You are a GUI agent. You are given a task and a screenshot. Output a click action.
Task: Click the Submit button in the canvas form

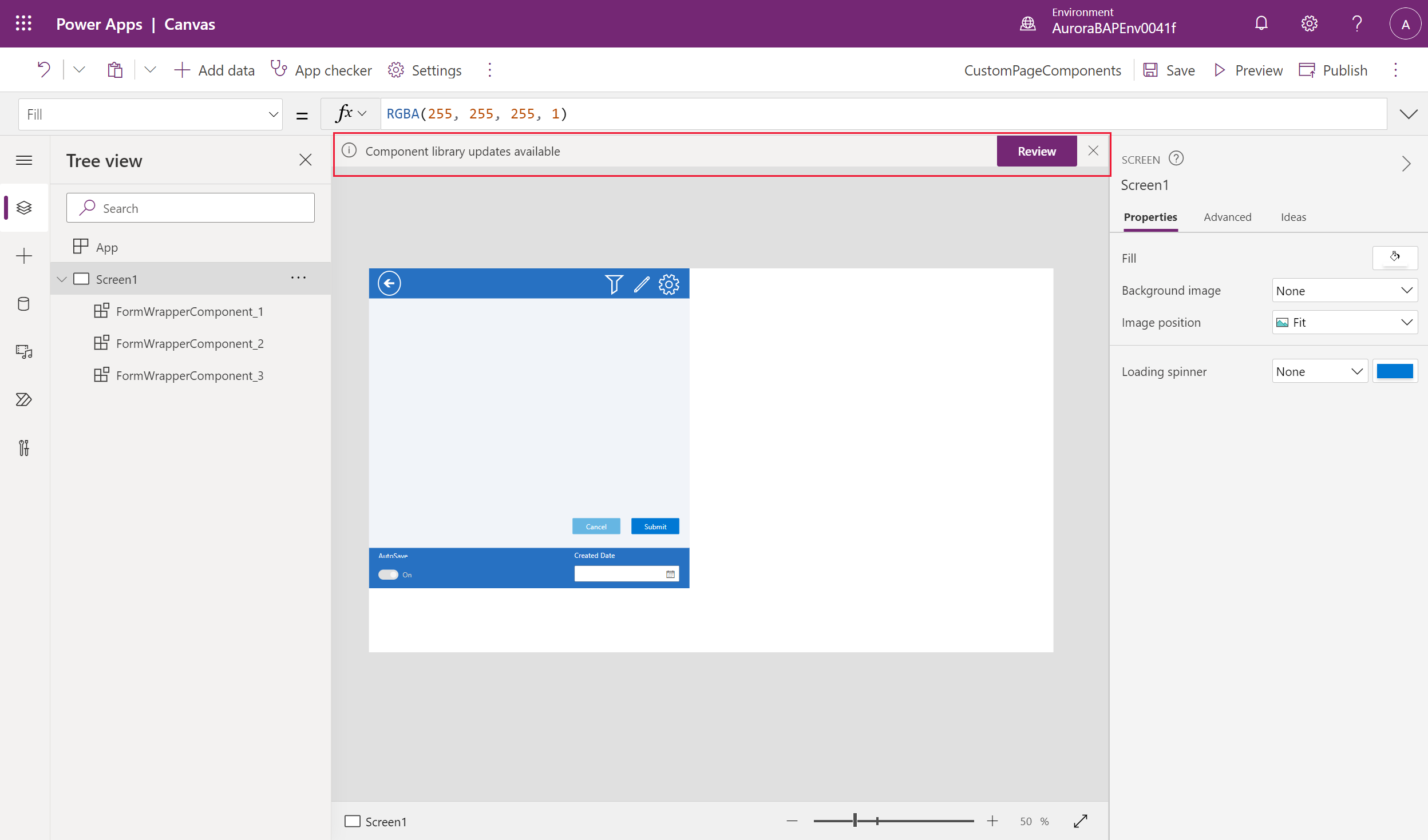coord(654,526)
